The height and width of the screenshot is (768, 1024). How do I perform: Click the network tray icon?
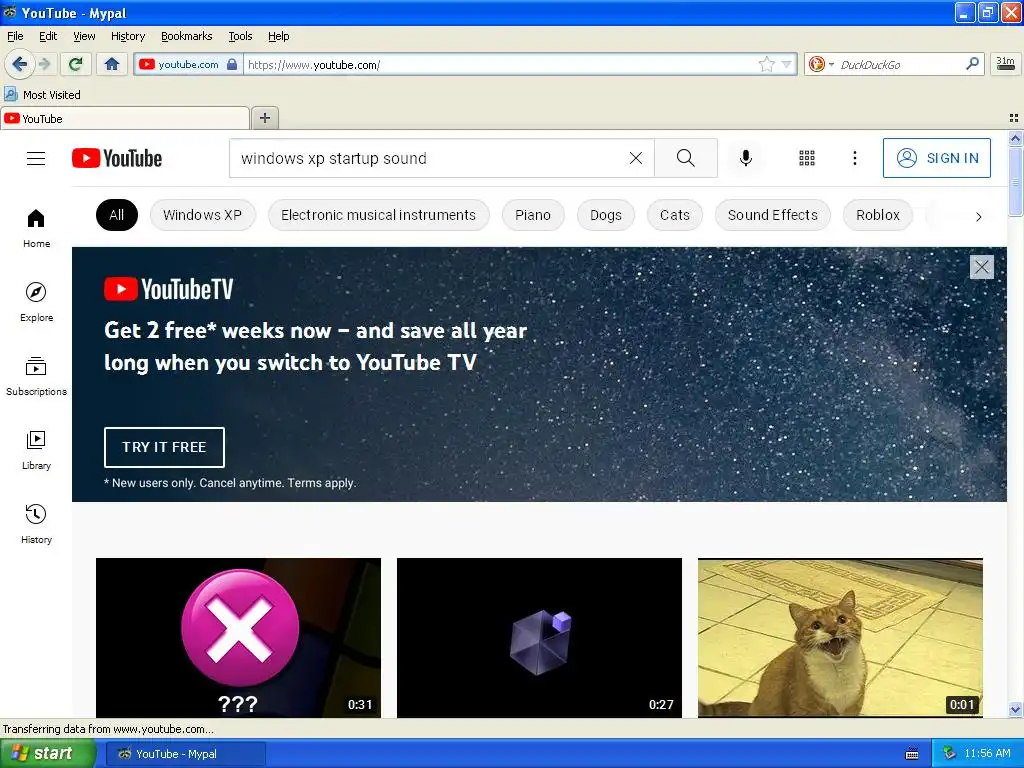click(x=949, y=754)
